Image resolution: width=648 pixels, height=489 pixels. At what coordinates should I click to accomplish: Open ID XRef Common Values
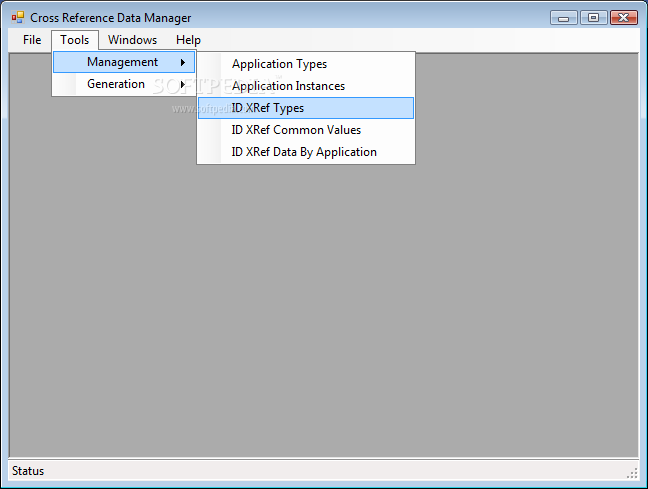[306, 130]
